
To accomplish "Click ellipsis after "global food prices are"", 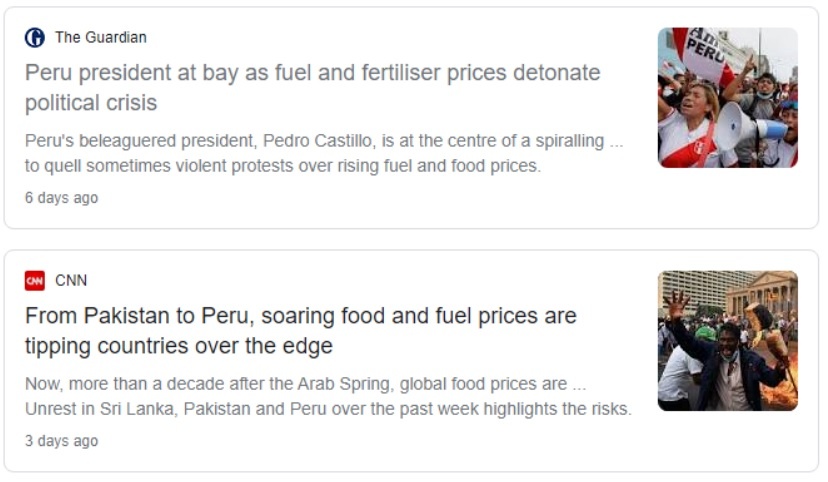I will tap(579, 384).
